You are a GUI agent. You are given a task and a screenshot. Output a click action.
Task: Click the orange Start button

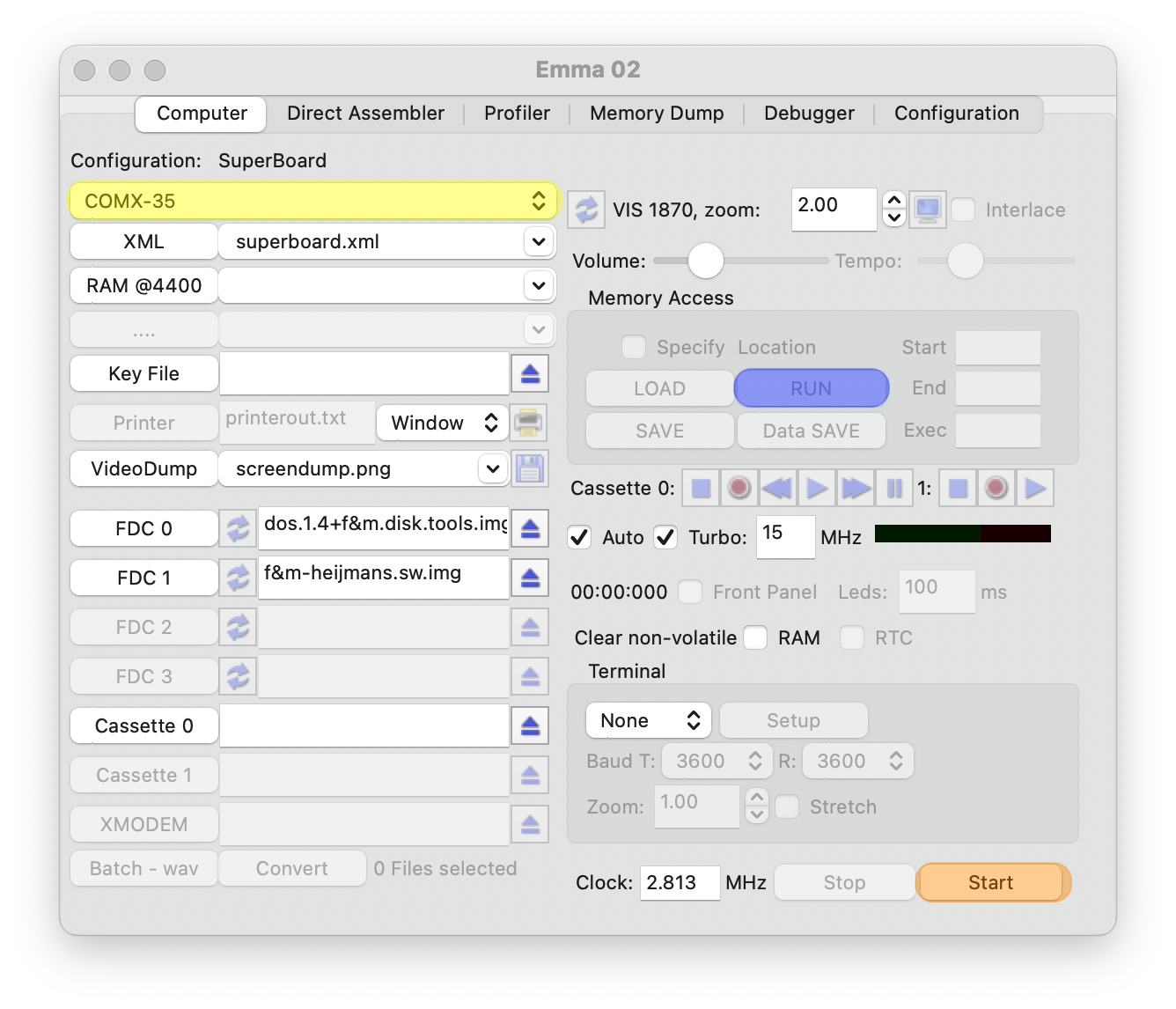[x=992, y=882]
